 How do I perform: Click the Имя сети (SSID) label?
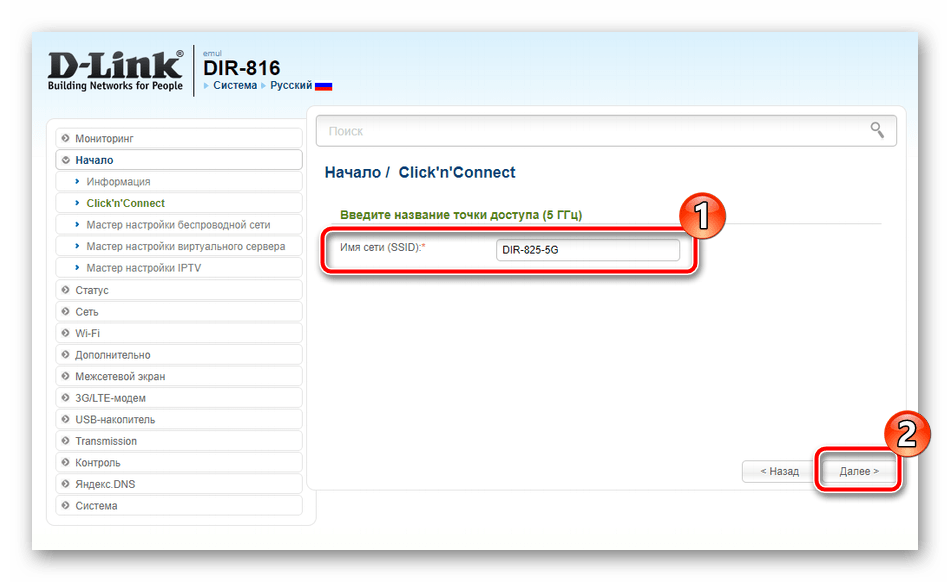pos(382,247)
